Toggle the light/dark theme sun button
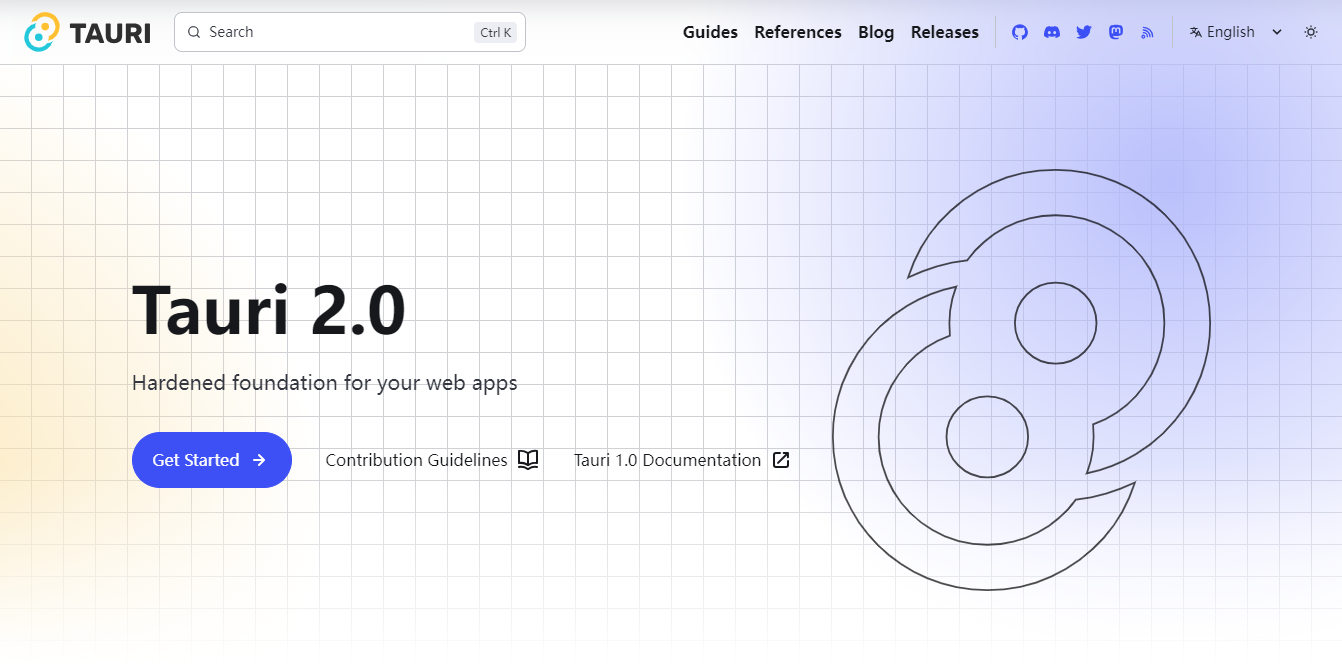 1311,32
